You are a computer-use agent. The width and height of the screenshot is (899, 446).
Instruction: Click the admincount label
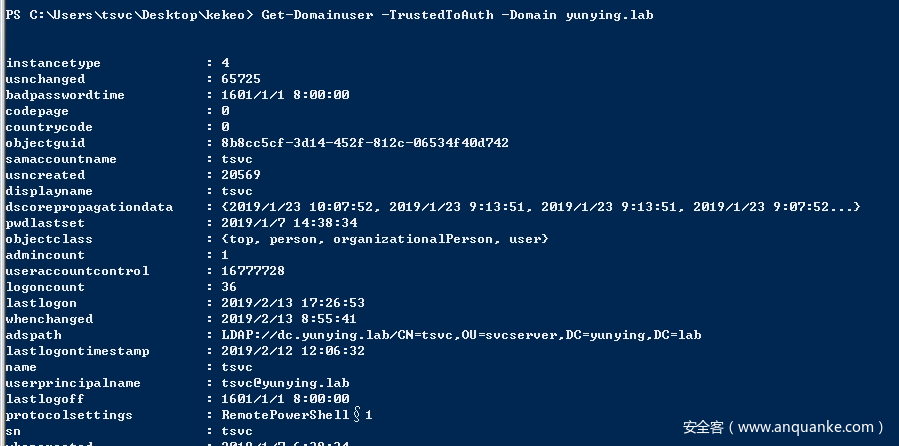coord(45,255)
